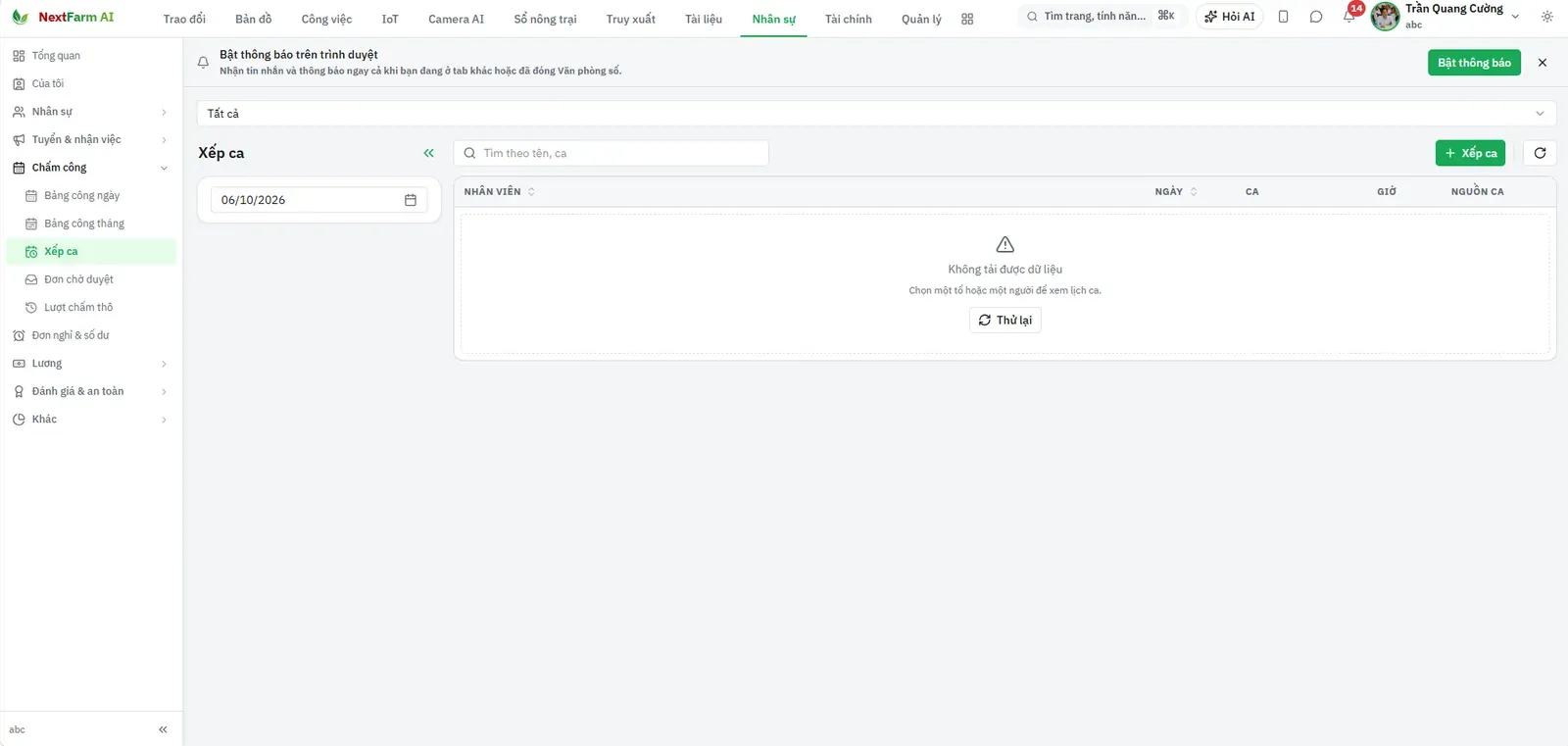
Task: Open the chat messages bubble icon
Action: tap(1316, 17)
